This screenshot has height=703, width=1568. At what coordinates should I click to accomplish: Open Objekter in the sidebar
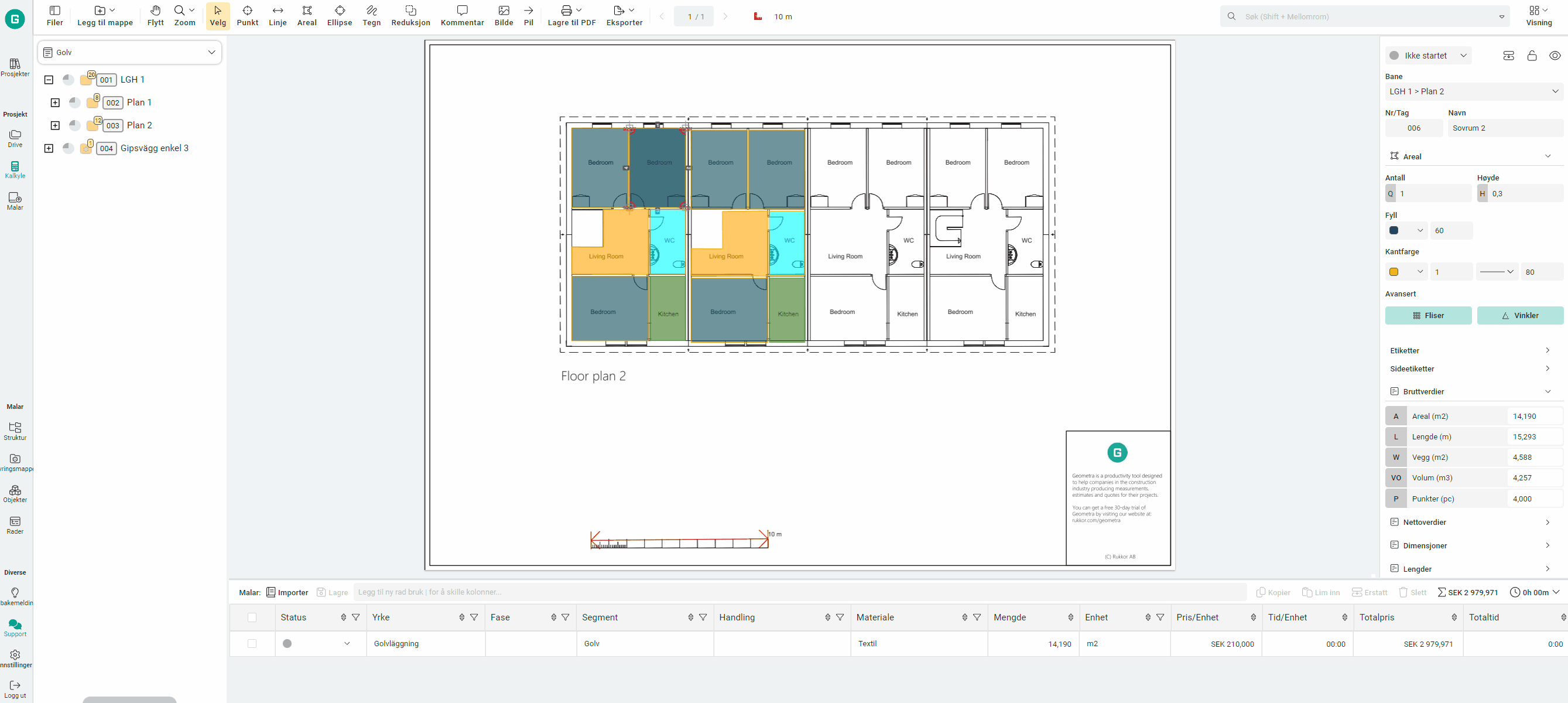[15, 493]
